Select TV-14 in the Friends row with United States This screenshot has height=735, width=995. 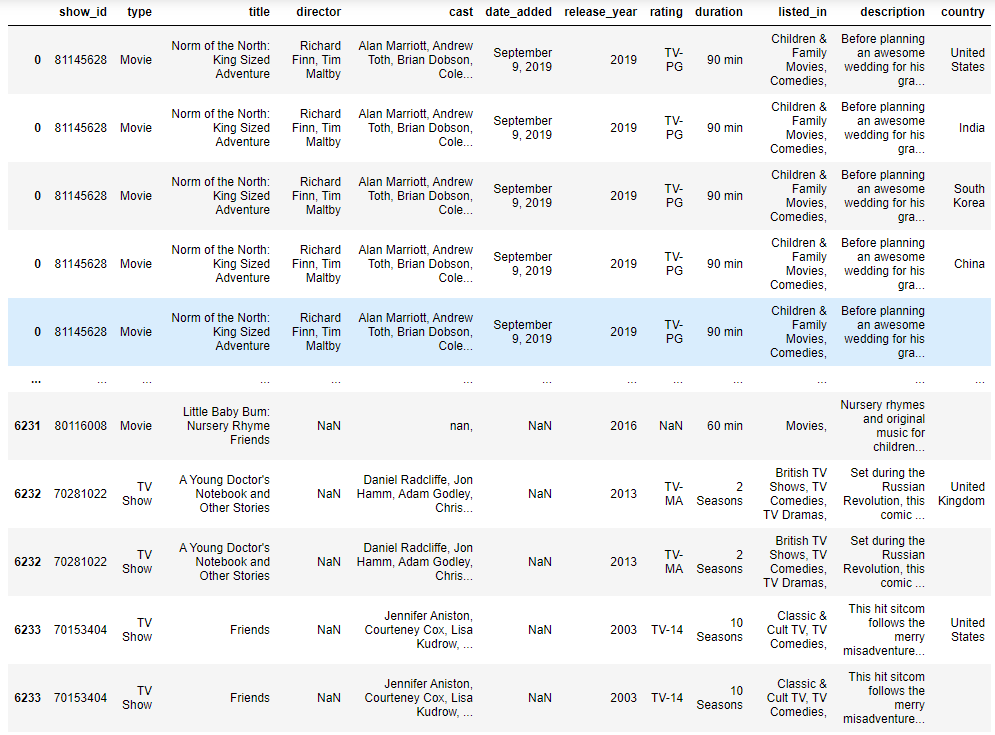667,630
